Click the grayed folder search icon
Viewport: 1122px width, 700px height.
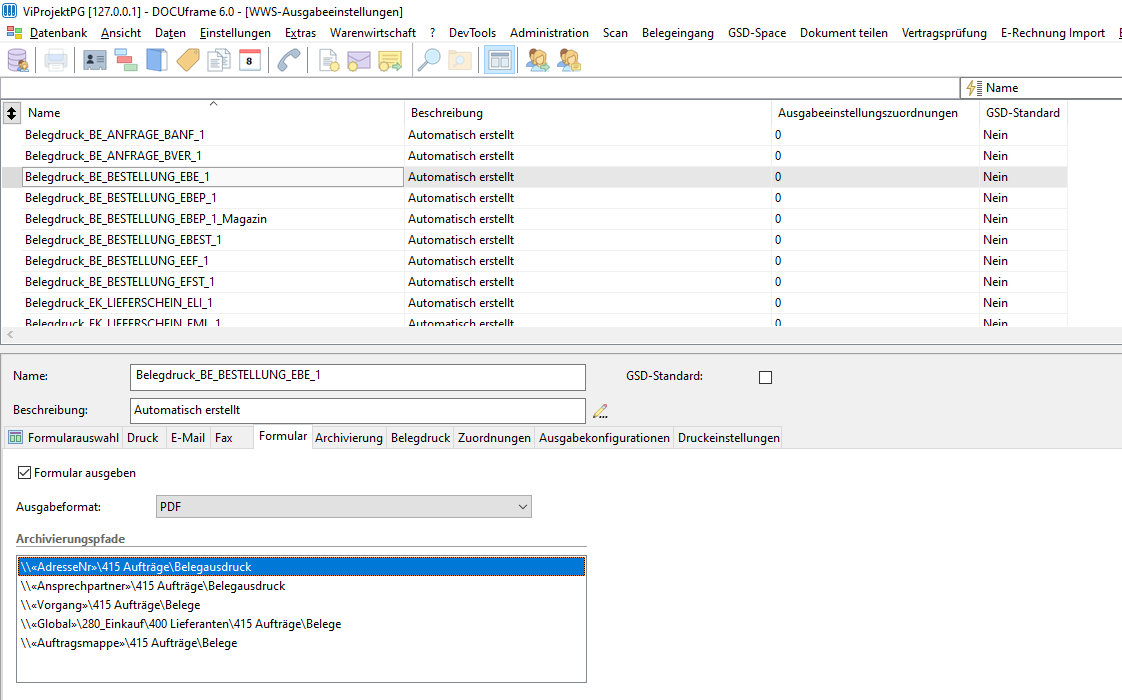point(460,60)
